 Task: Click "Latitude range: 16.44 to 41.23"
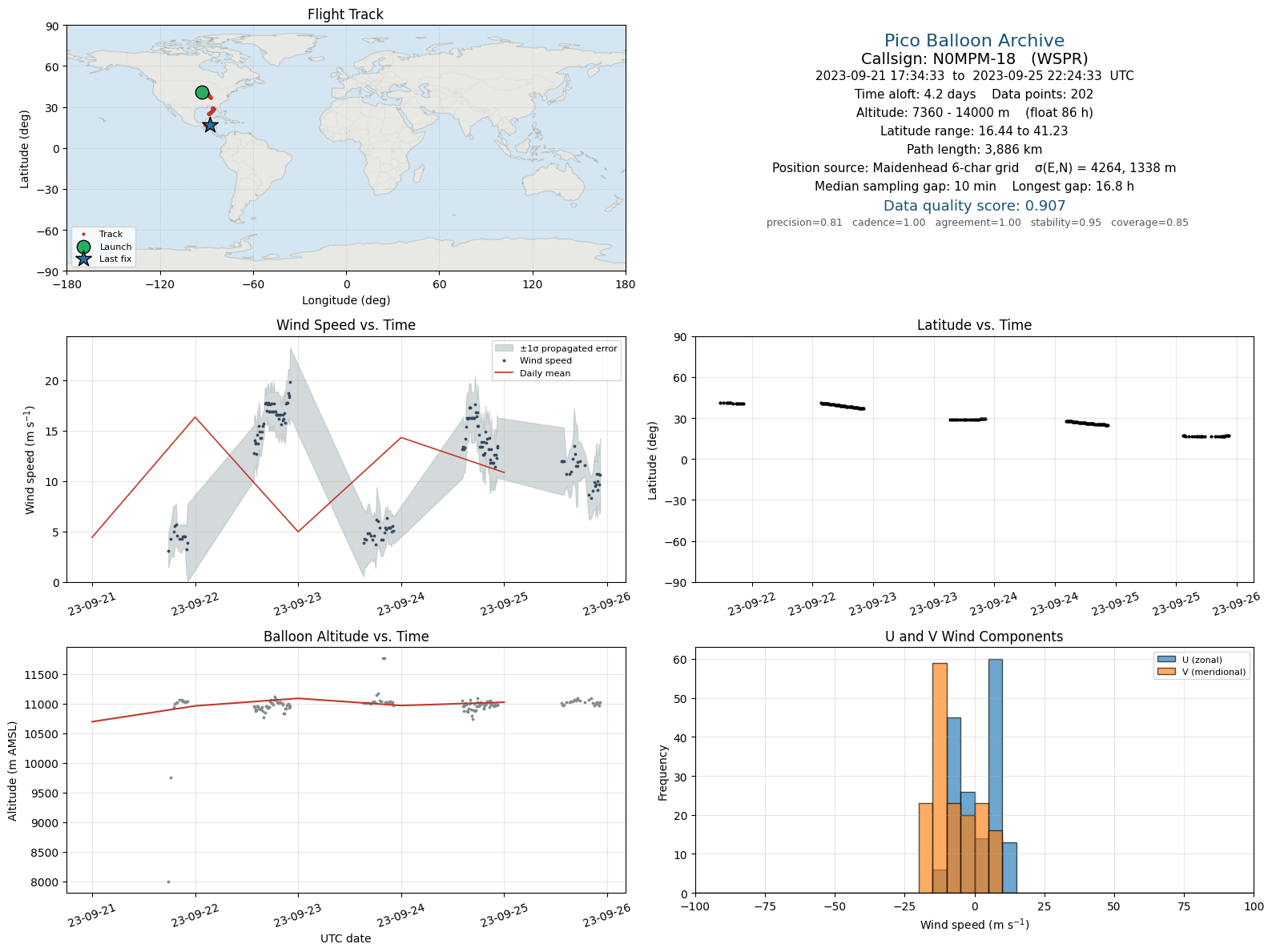[x=974, y=131]
